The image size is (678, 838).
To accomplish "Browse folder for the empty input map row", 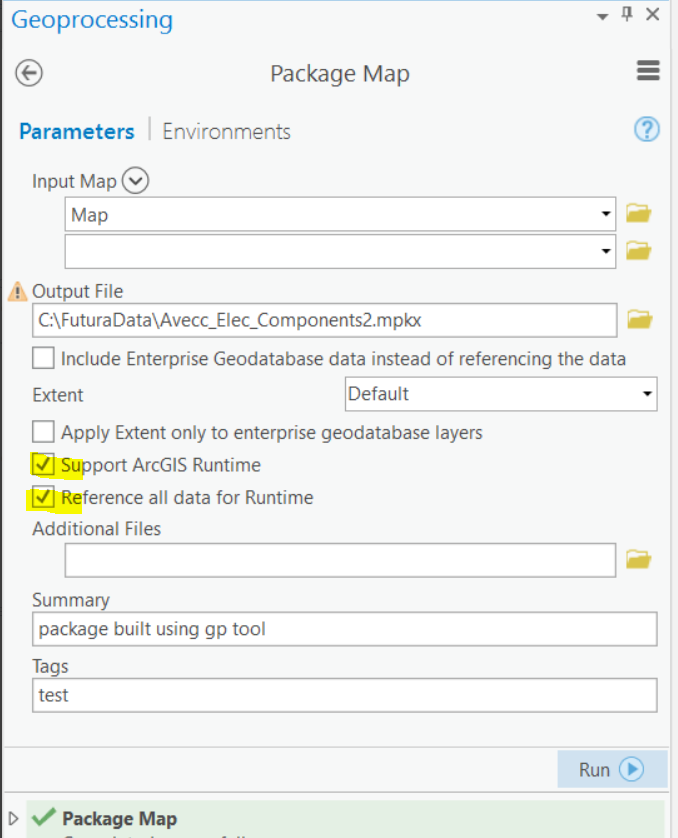I will click(638, 251).
